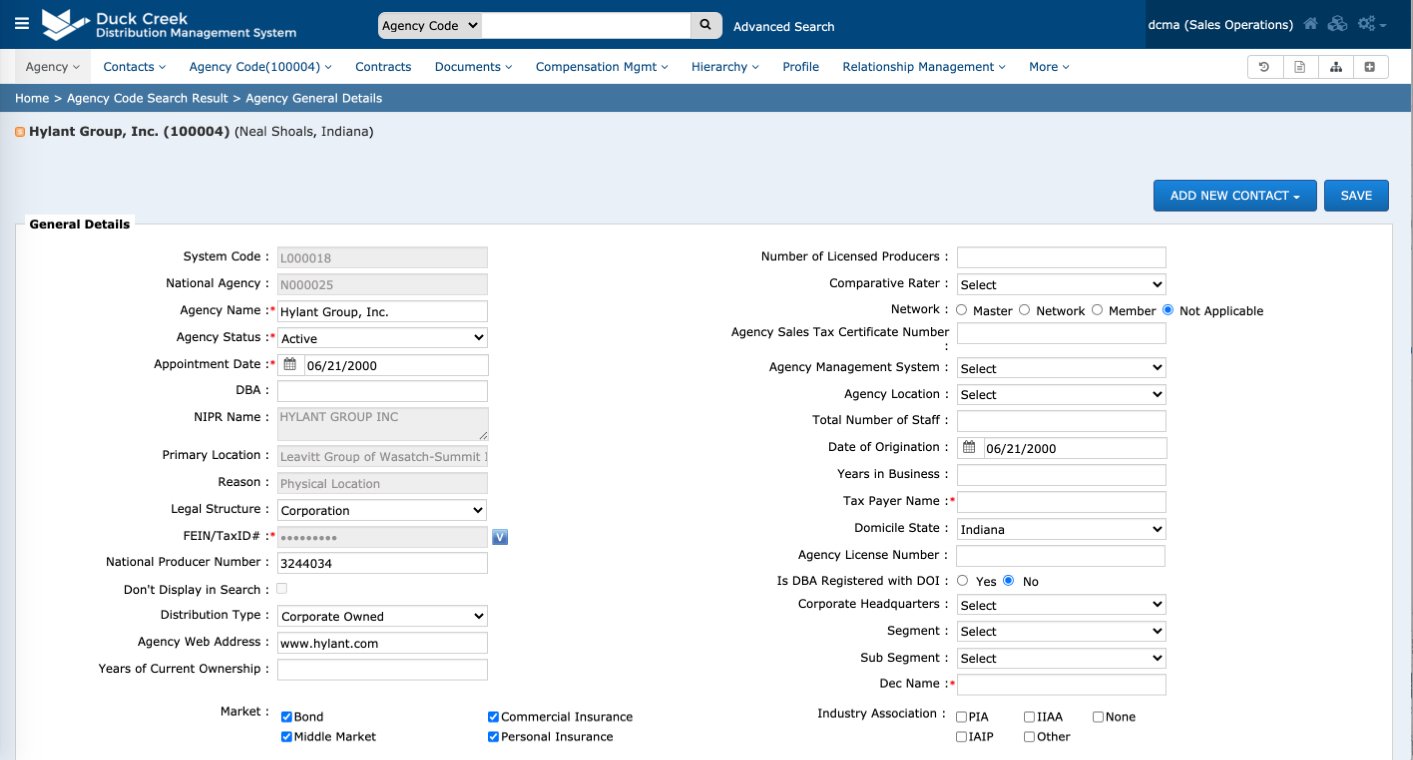Click ADD NEW CONTACT button
The image size is (1413, 760).
coord(1235,195)
